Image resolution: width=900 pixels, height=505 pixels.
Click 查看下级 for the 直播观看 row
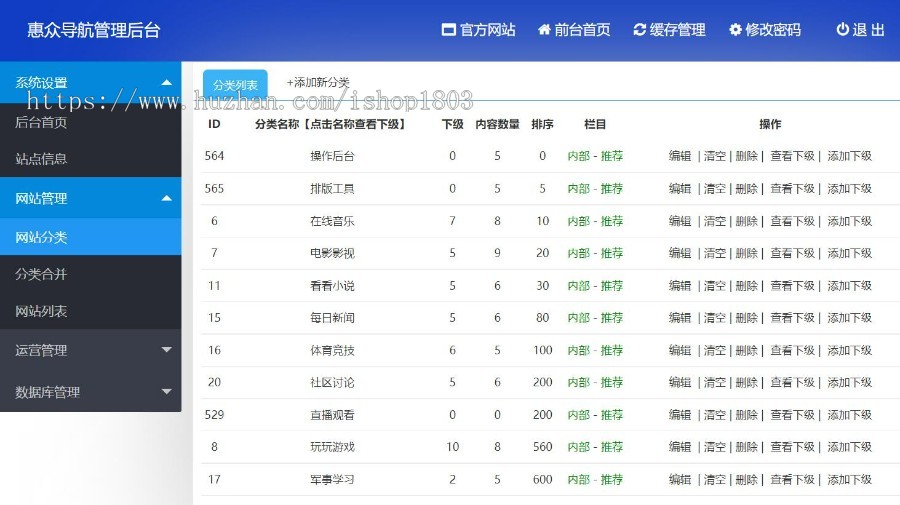pyautogui.click(x=793, y=415)
